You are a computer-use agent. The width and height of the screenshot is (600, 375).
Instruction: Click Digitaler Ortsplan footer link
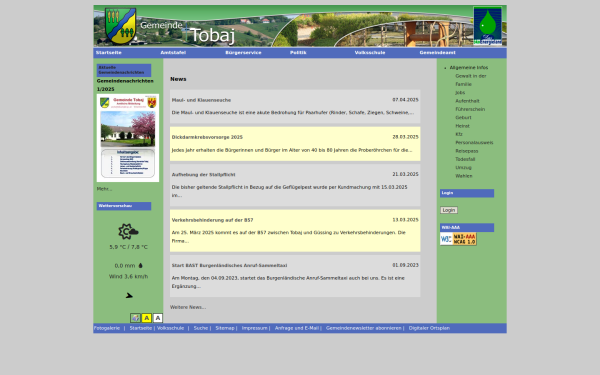pyautogui.click(x=429, y=328)
